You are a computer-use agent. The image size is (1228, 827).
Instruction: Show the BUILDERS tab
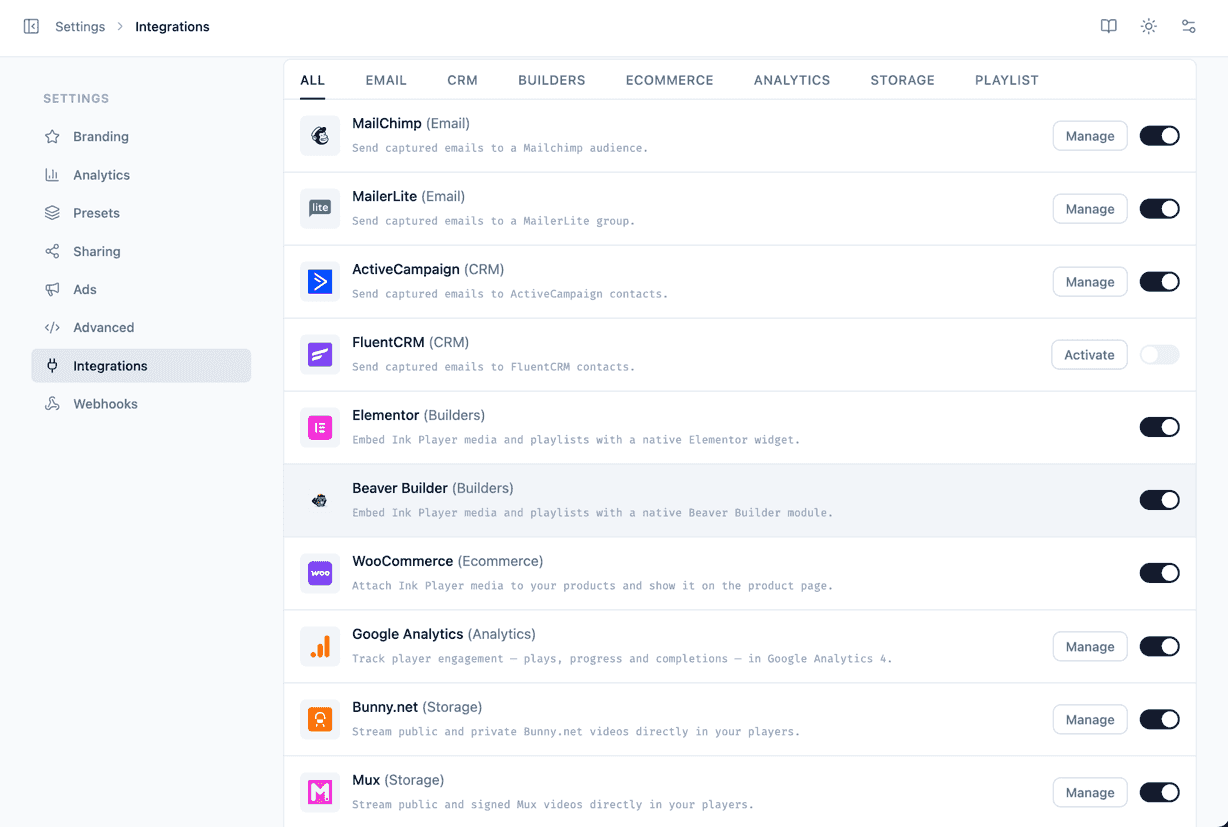552,80
